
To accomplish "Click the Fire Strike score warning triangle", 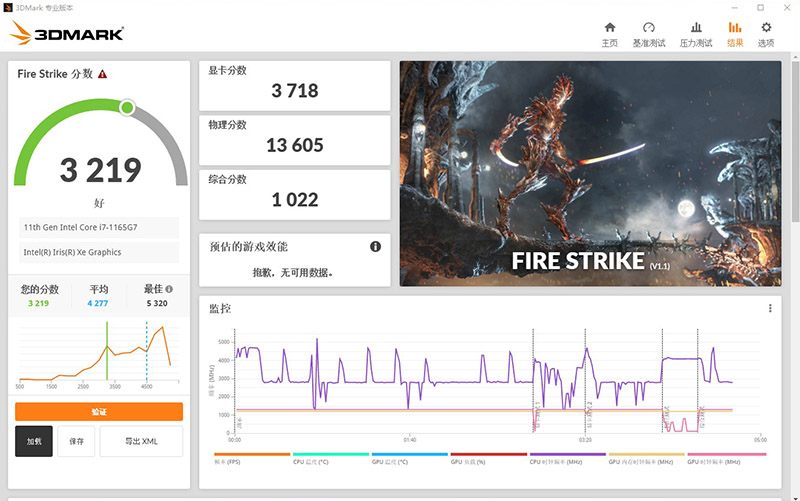I will [x=103, y=74].
